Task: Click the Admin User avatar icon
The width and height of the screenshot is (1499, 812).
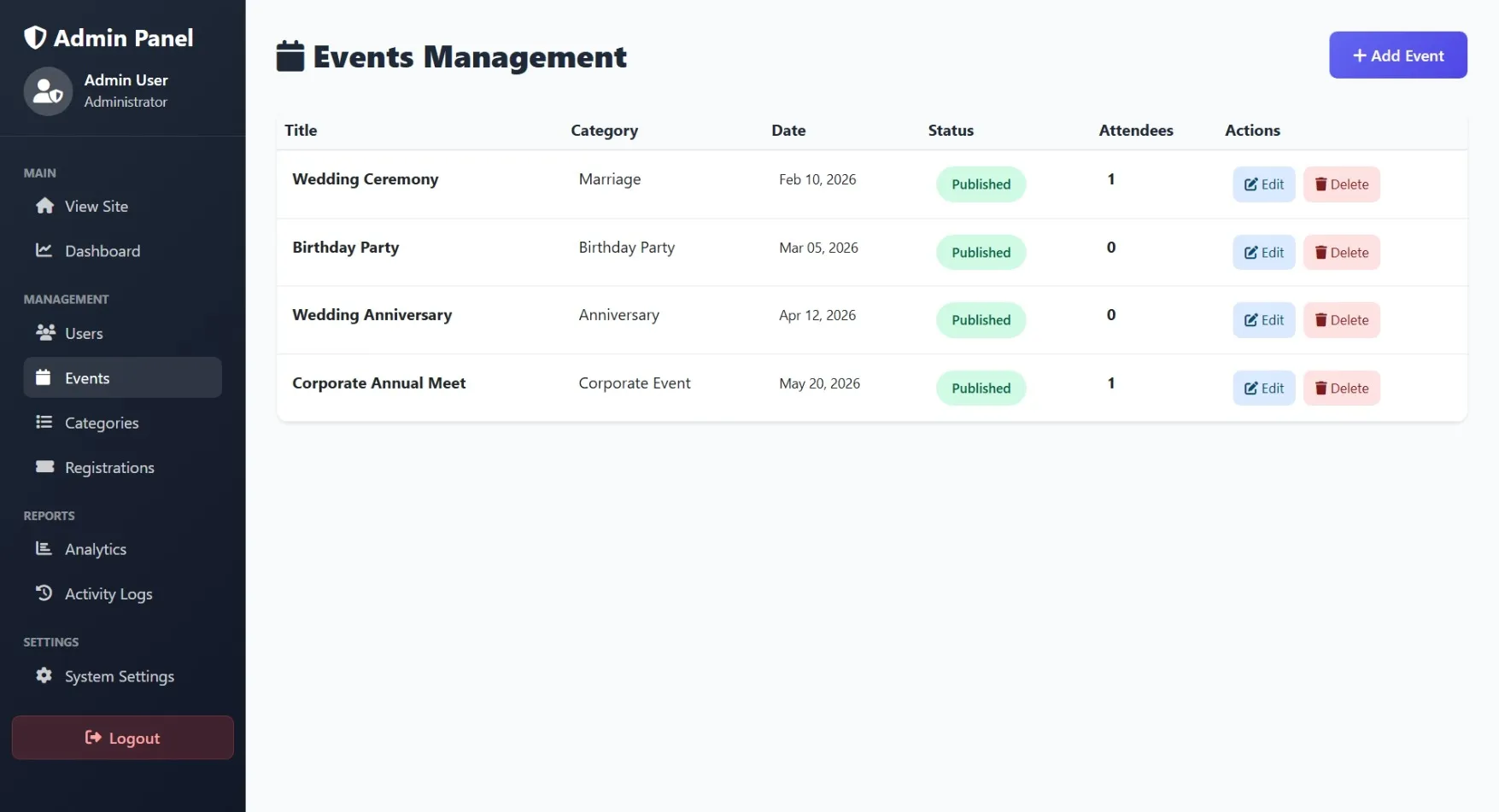Action: coord(47,91)
